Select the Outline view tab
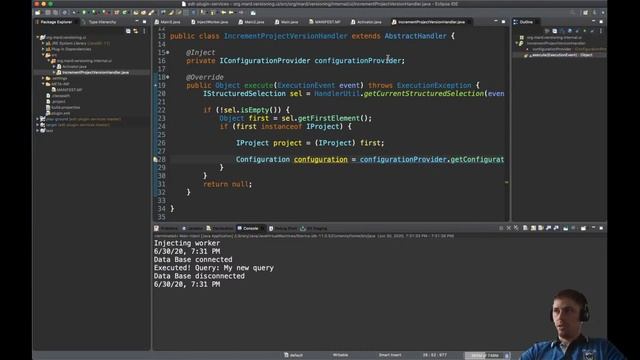The height and width of the screenshot is (360, 640). (526, 22)
